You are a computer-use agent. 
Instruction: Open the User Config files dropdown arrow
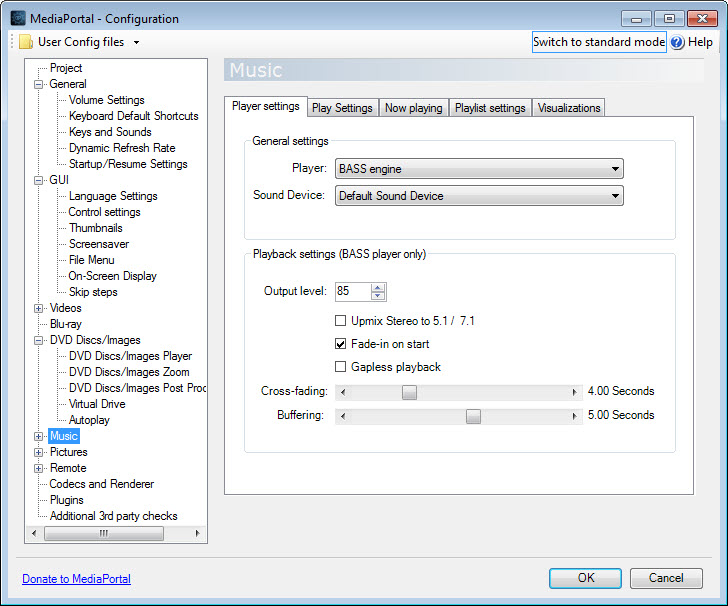tap(136, 43)
